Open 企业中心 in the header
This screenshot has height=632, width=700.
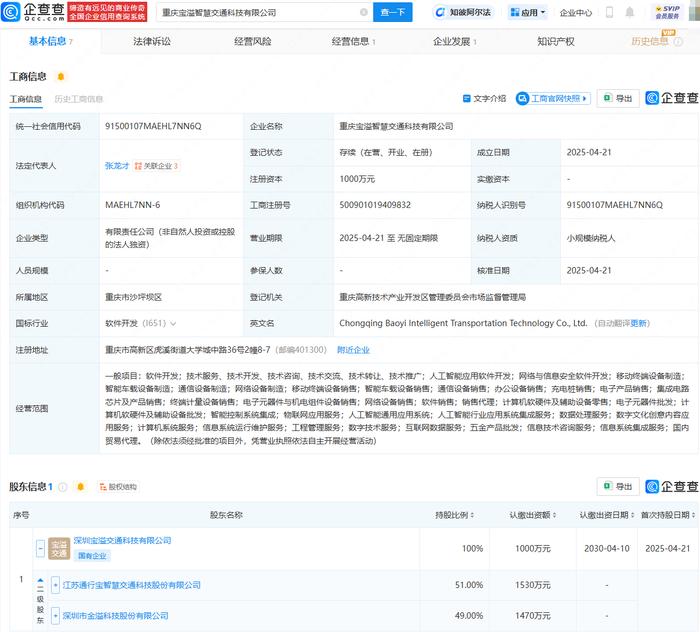576,12
